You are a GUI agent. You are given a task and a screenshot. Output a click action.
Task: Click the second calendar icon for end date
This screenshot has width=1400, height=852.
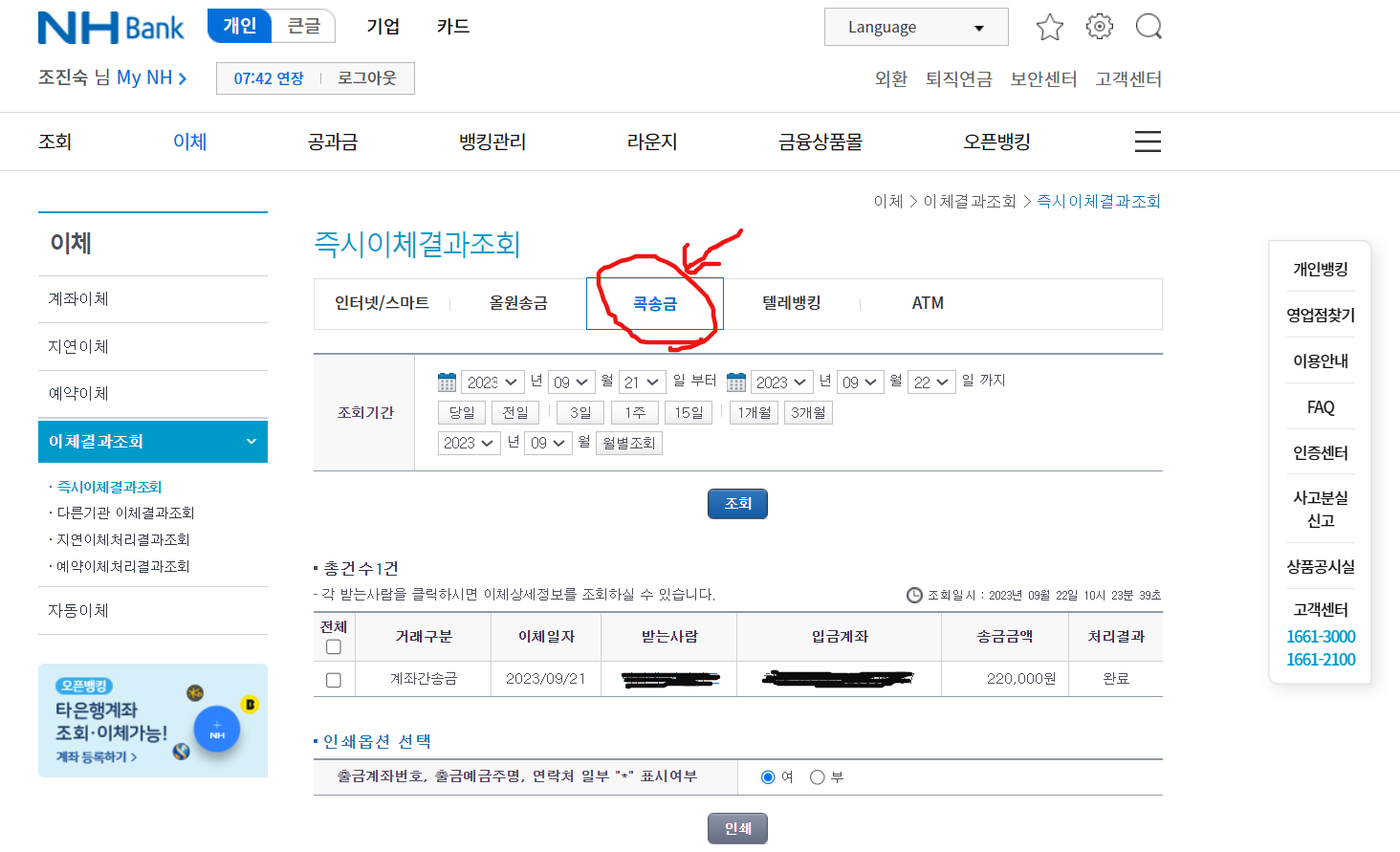(734, 381)
